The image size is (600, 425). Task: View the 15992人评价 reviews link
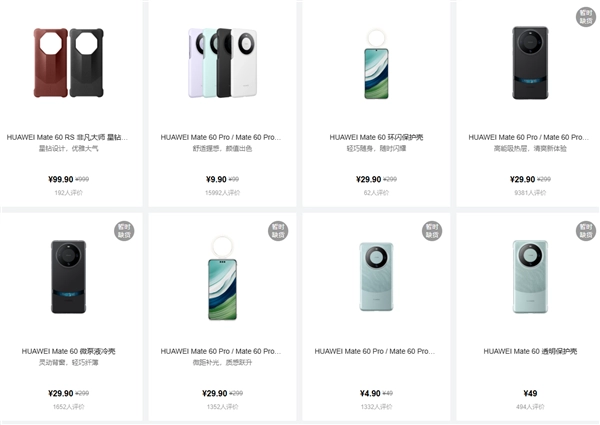tap(221, 192)
